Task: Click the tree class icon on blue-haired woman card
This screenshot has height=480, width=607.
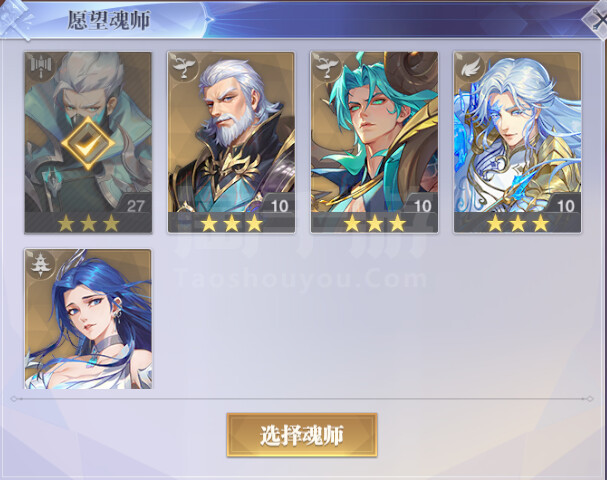Action: [x=40, y=264]
